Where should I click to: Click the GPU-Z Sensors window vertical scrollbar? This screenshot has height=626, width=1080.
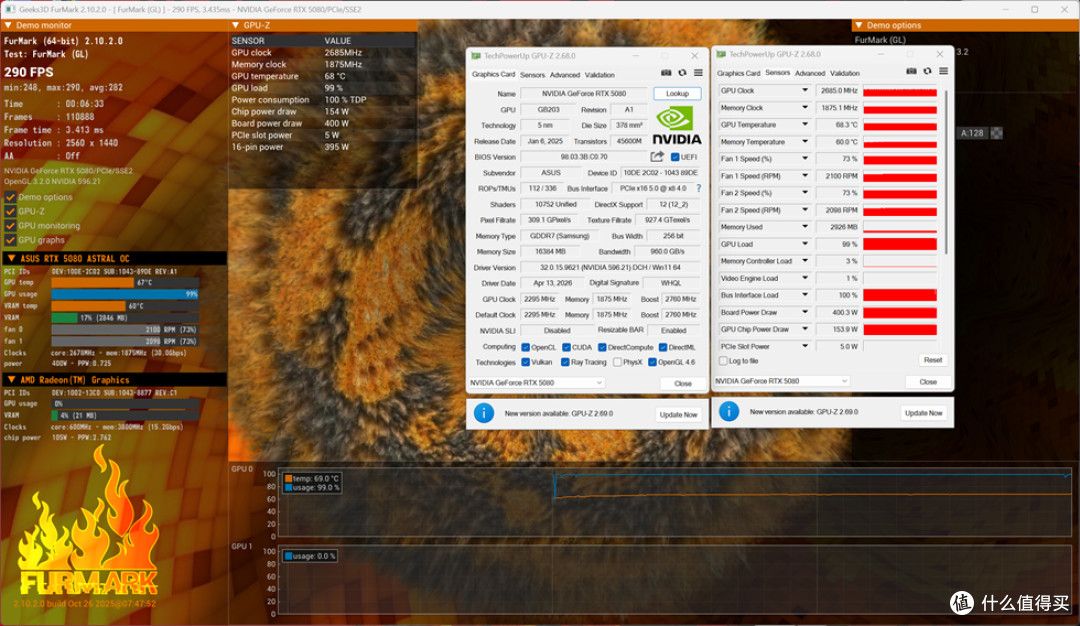point(946,172)
